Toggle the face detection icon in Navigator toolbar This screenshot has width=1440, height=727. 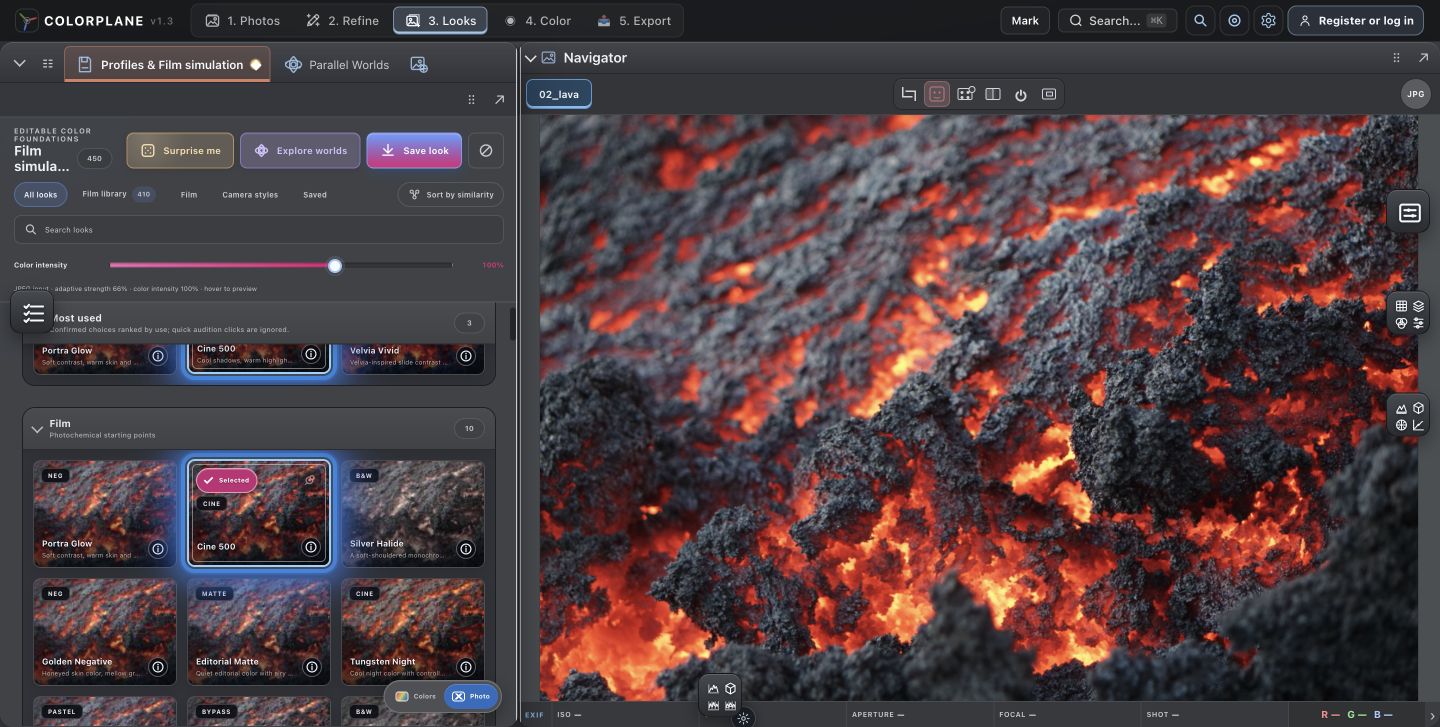937,94
